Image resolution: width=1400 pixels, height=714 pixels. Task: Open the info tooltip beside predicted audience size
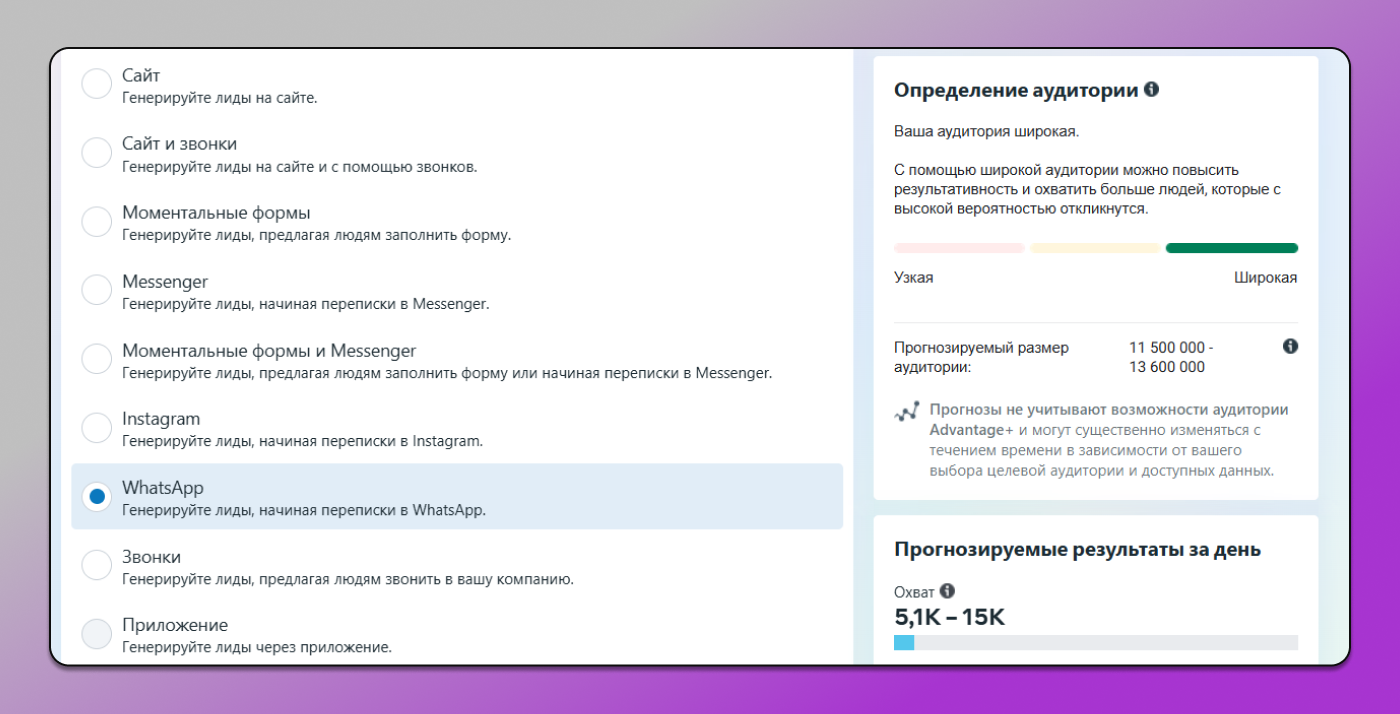(1290, 346)
